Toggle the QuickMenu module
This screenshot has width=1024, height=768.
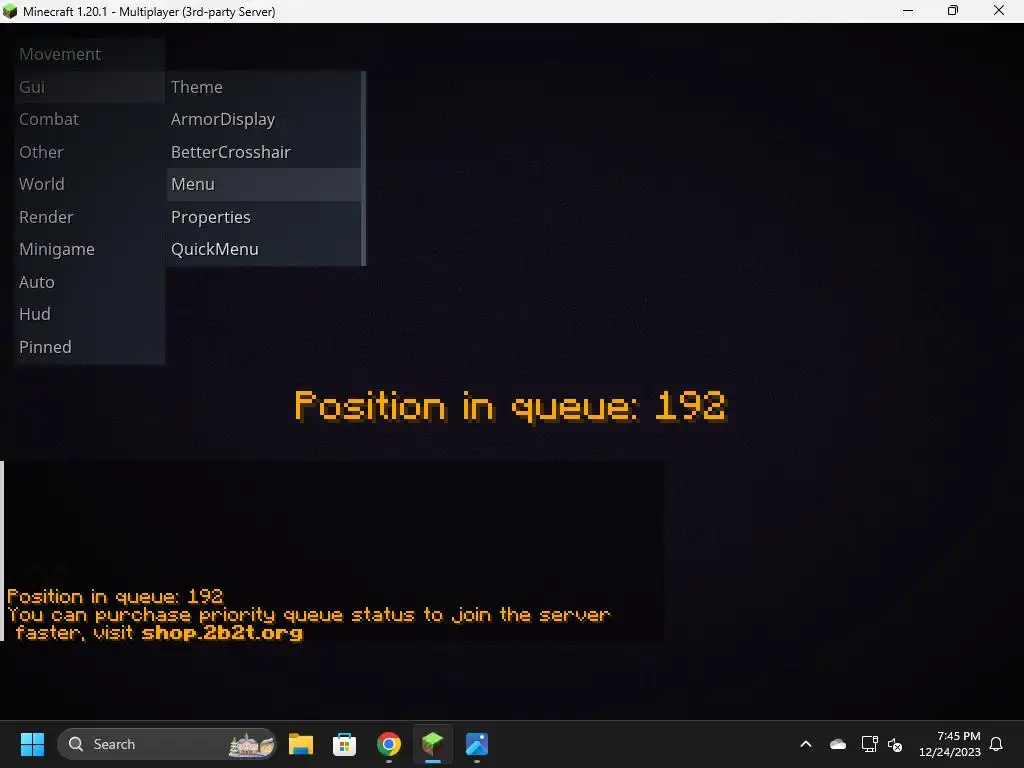263,249
